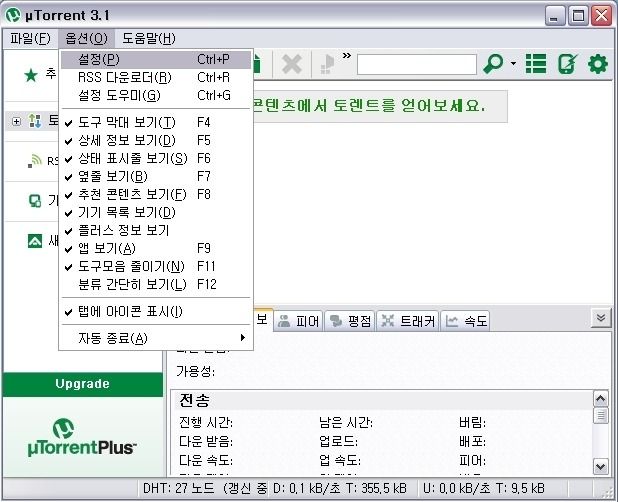Image resolution: width=618 pixels, height=502 pixels.
Task: Launch 설정 도우미(G) setup guide
Action: pos(156,95)
